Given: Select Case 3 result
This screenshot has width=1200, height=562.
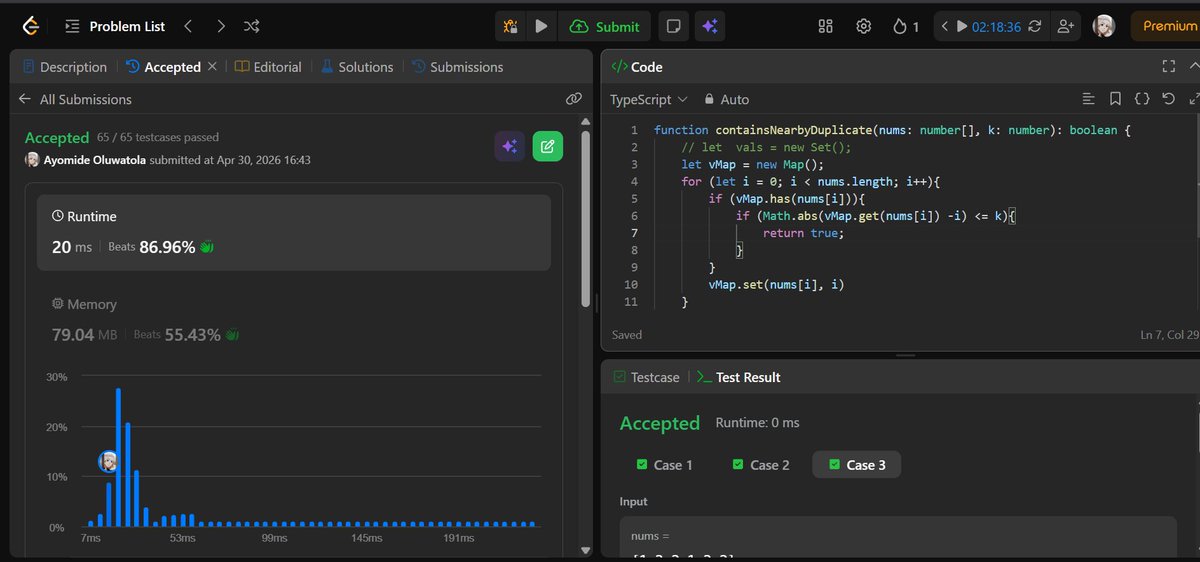Looking at the screenshot, I should pos(857,465).
